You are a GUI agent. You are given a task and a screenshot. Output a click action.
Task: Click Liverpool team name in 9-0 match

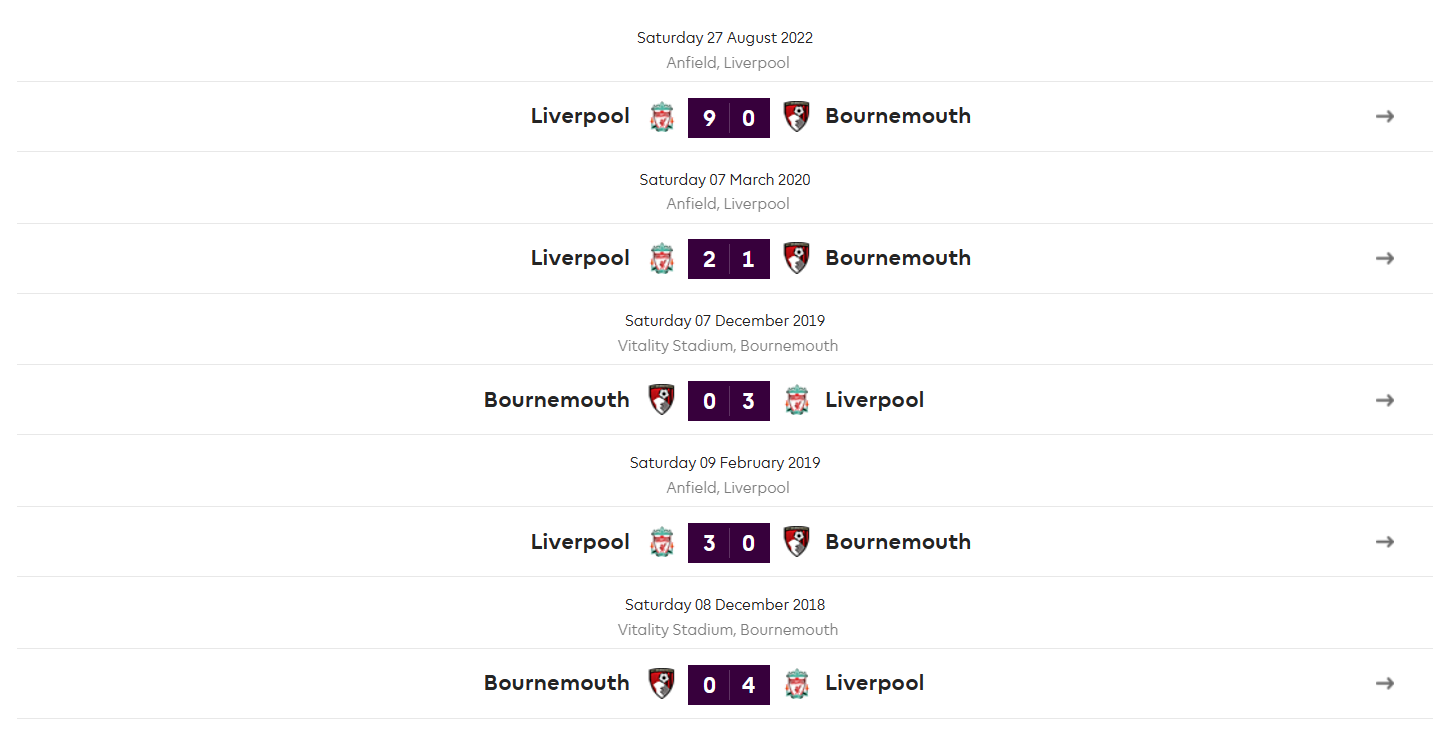[x=580, y=116]
